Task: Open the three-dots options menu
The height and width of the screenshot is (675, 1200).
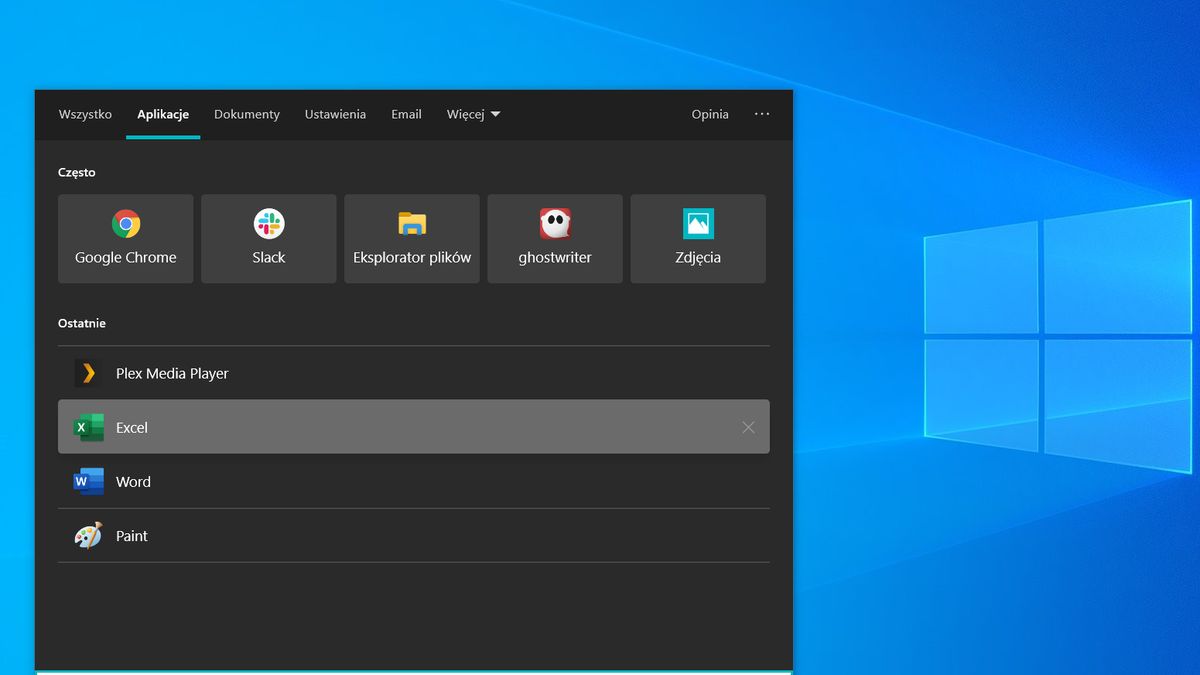Action: [762, 114]
